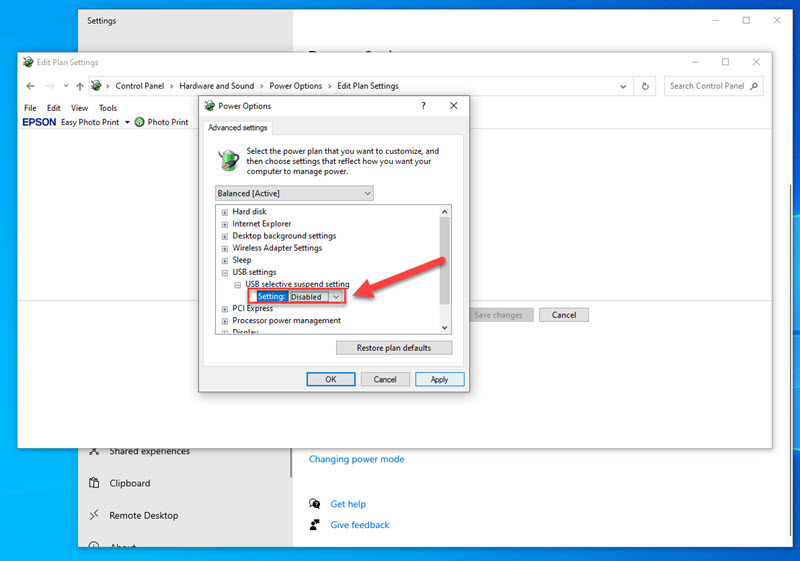
Task: Click Save changes in Edit Plan Settings
Action: point(498,315)
